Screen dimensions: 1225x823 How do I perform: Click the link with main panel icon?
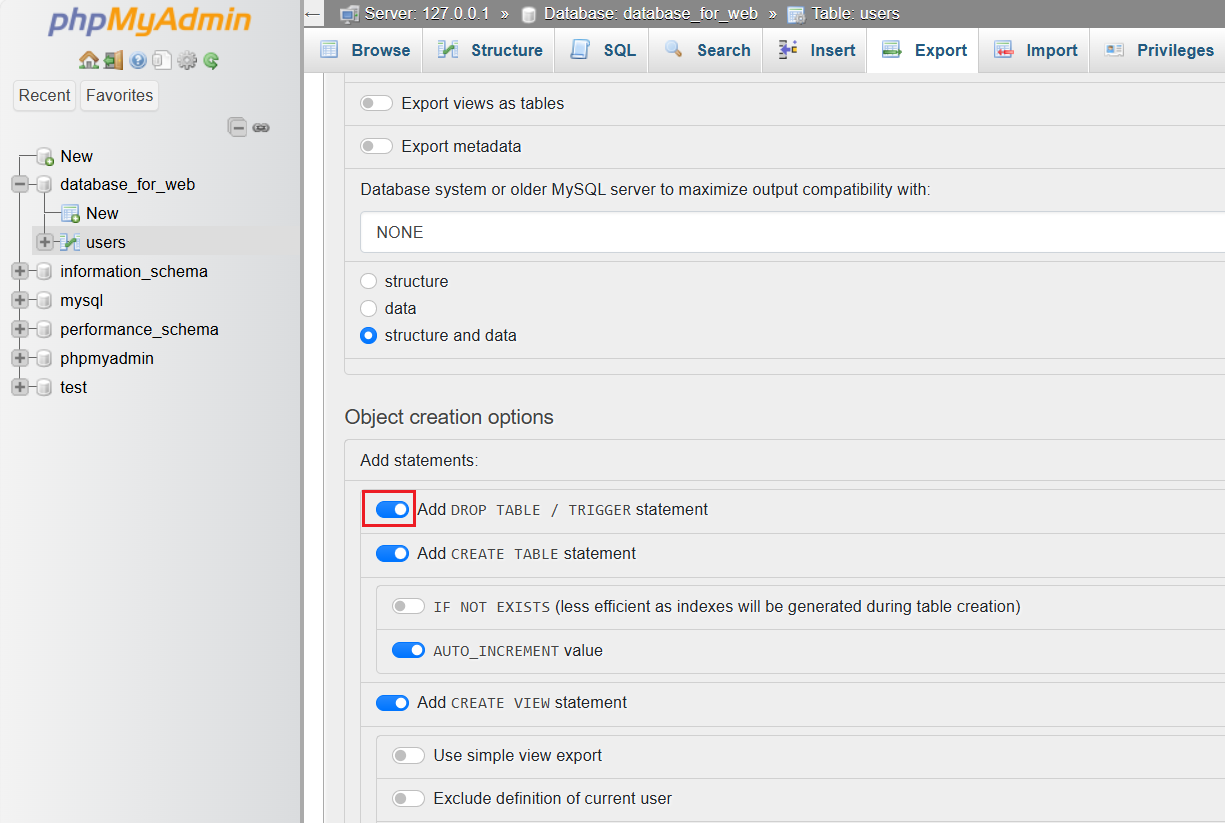click(x=261, y=127)
